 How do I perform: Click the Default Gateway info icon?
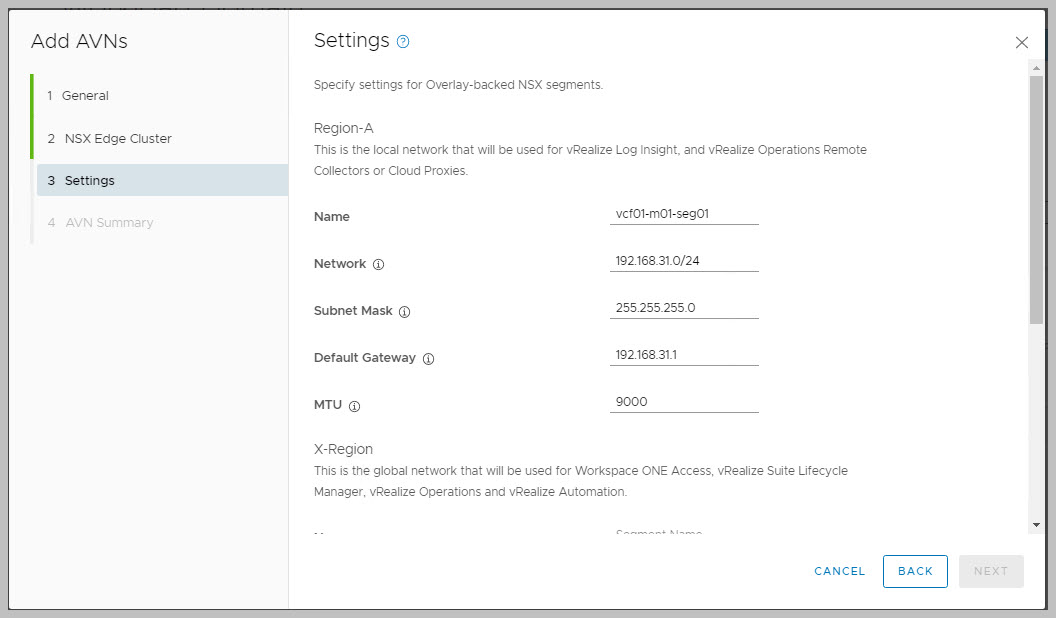pos(428,359)
